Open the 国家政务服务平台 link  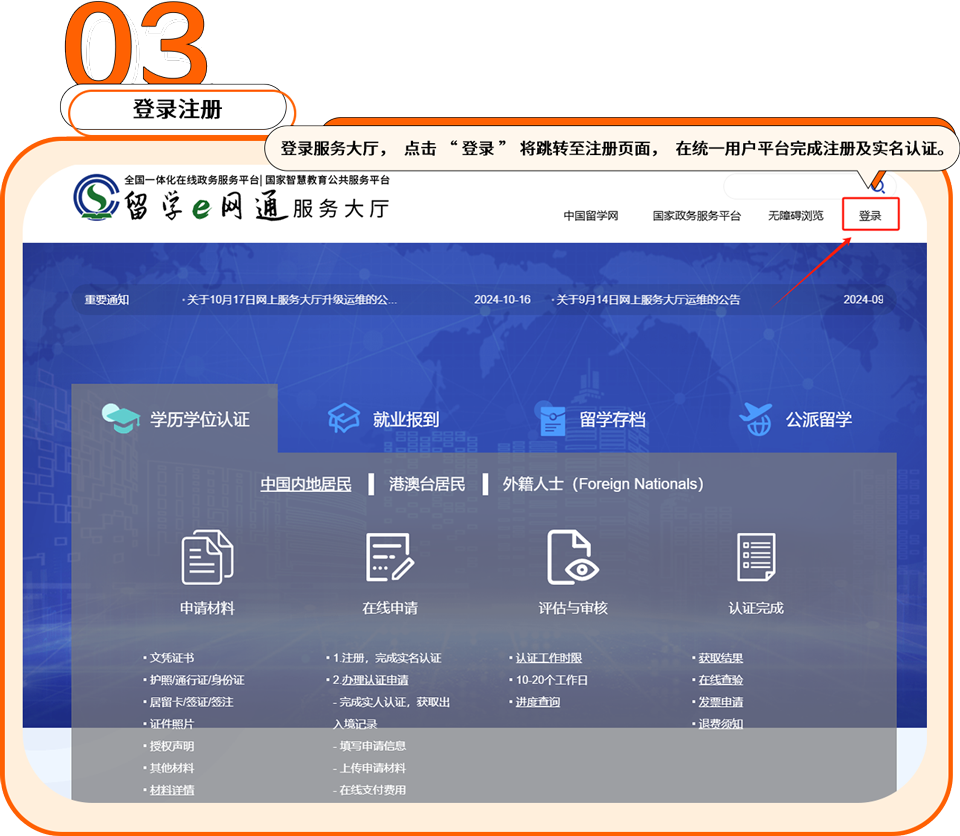click(x=697, y=216)
